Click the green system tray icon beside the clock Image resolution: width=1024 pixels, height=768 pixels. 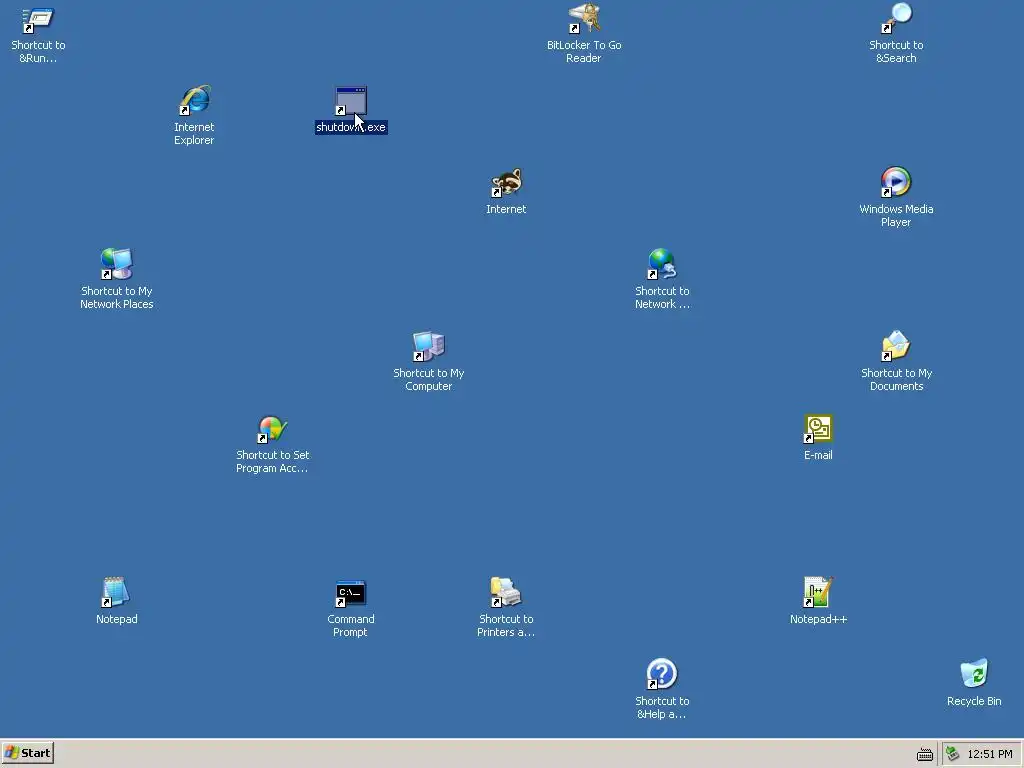click(x=952, y=754)
